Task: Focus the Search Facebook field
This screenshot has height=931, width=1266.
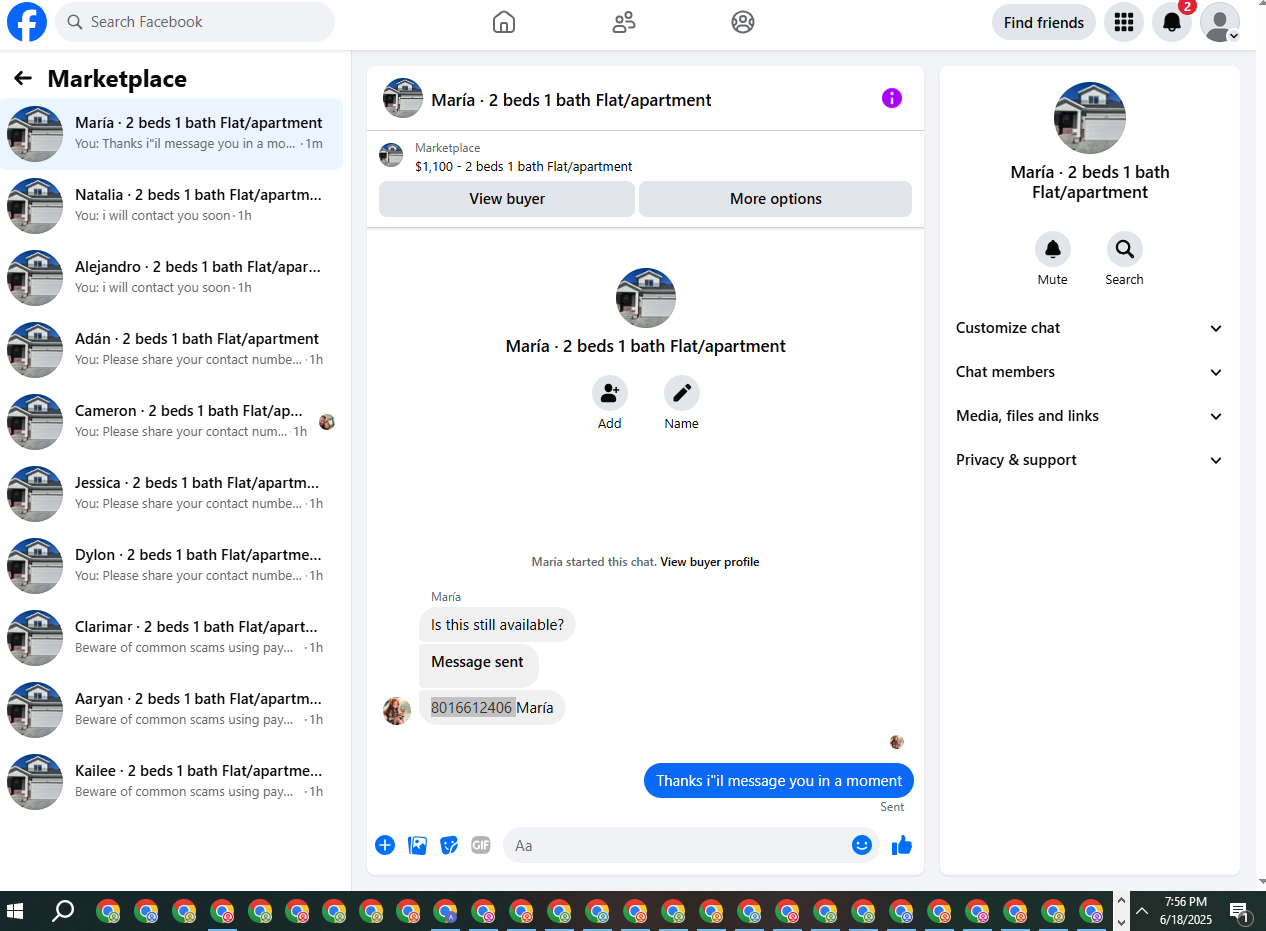Action: [195, 22]
